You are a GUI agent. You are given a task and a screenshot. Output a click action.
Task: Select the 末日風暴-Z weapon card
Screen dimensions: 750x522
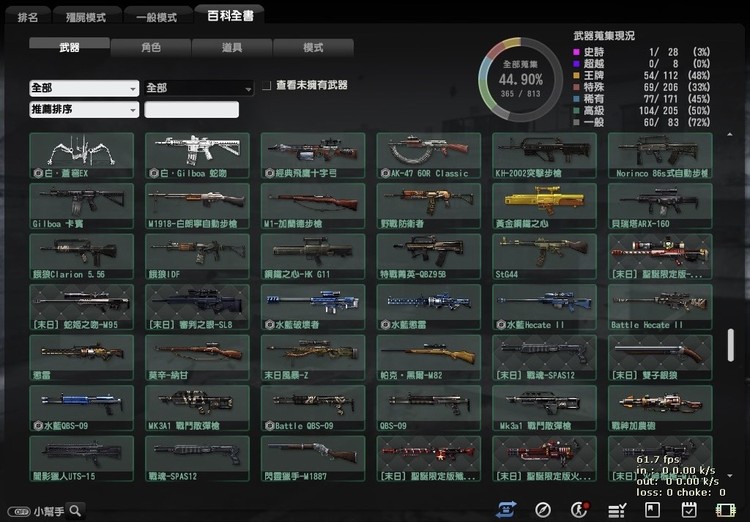tap(313, 358)
